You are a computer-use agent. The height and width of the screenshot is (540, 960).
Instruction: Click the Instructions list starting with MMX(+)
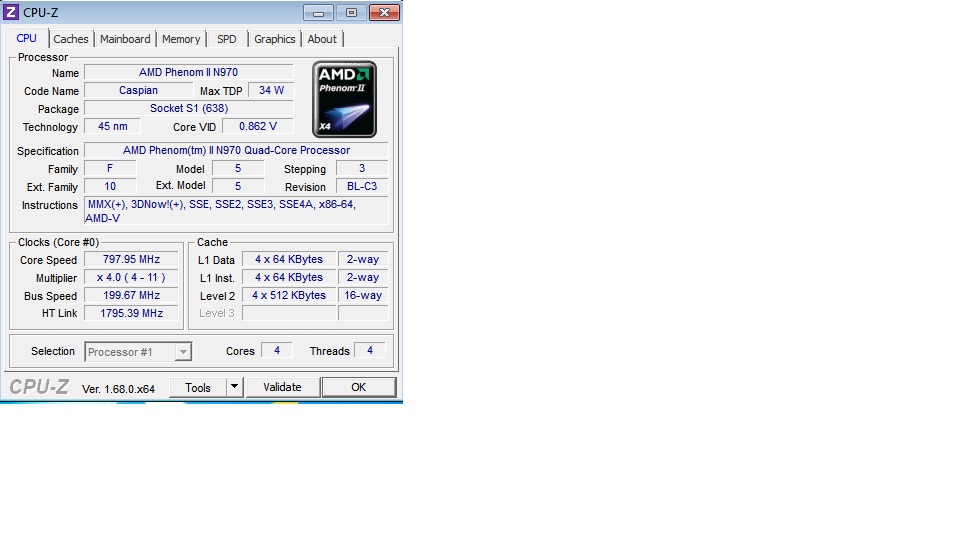236,211
